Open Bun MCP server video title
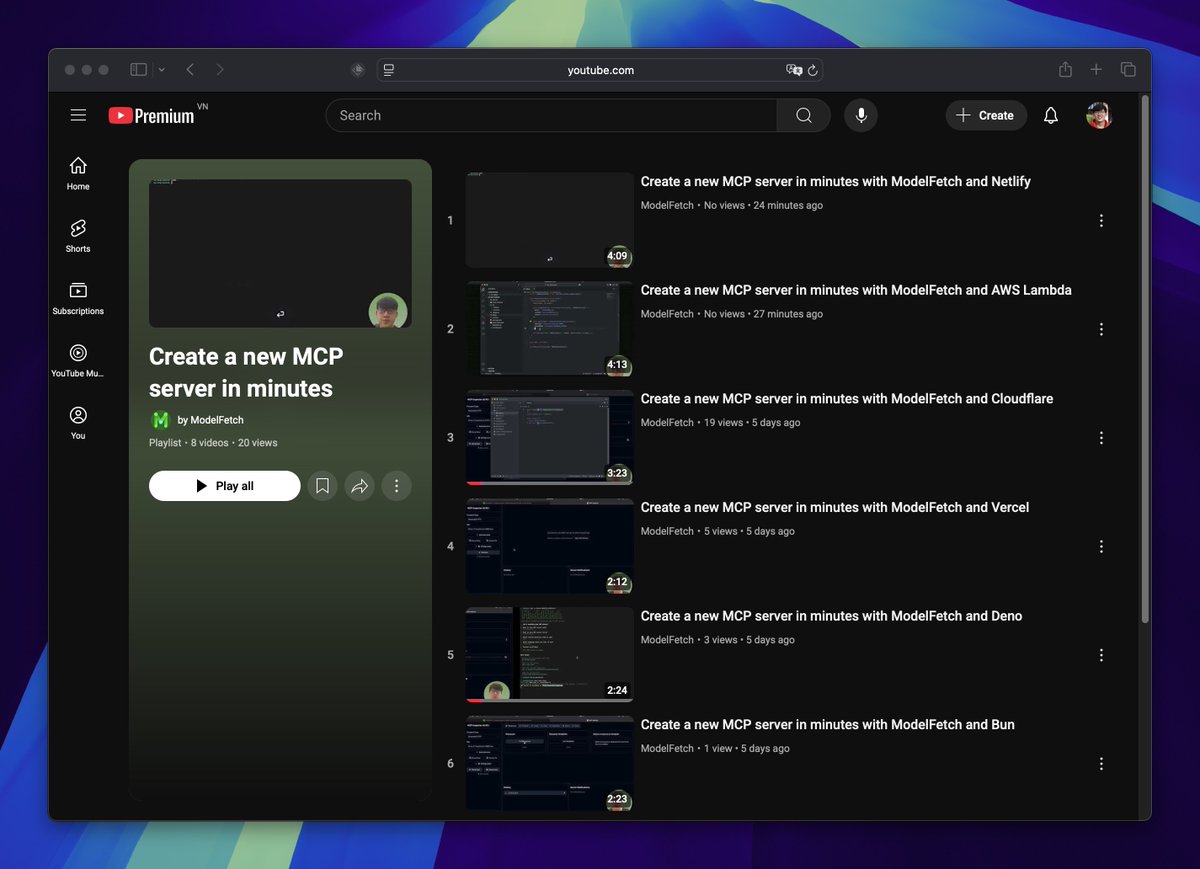Screen dimensions: 1200x869 coord(828,725)
